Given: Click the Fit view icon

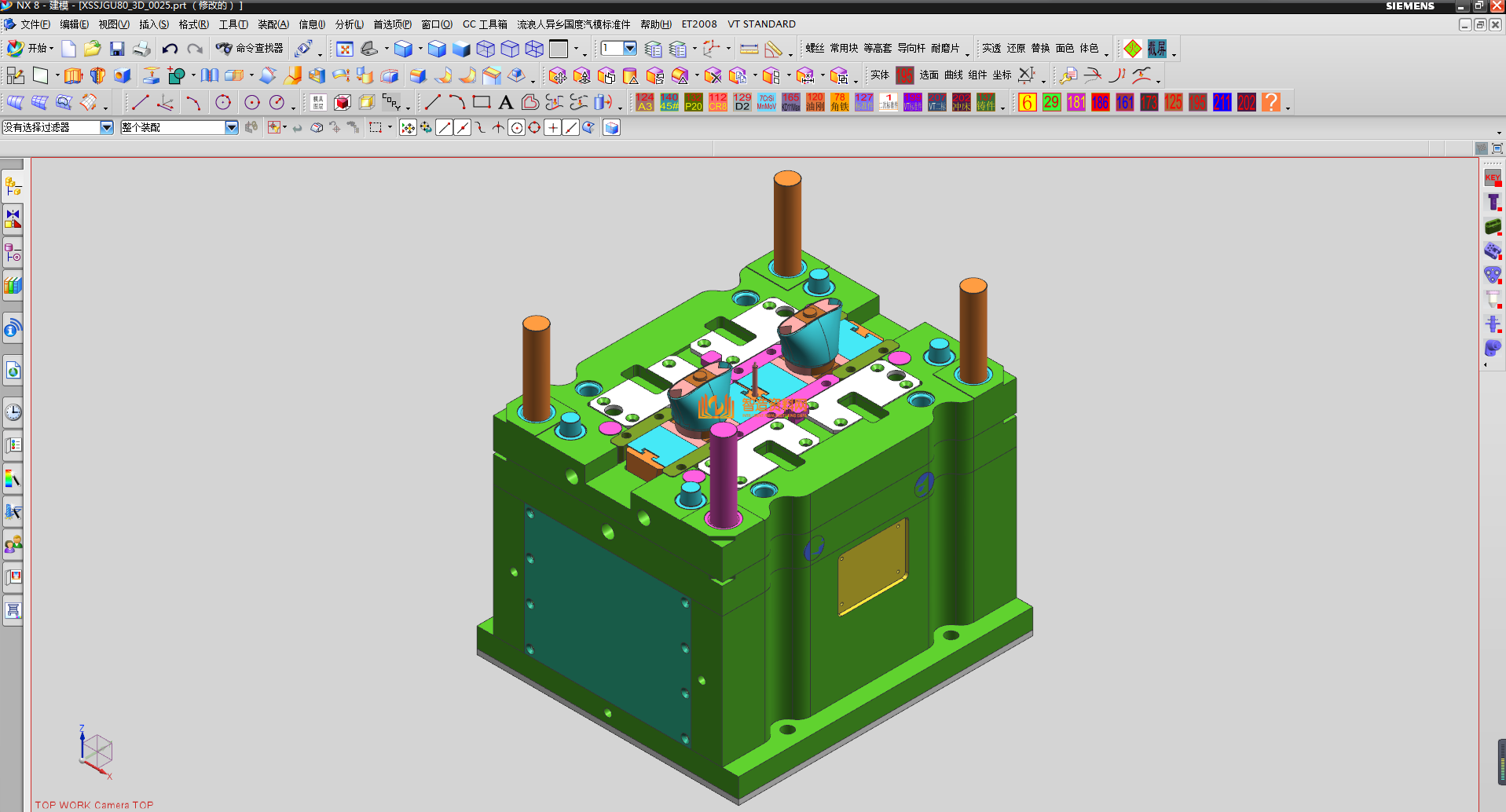Looking at the screenshot, I should 344,49.
